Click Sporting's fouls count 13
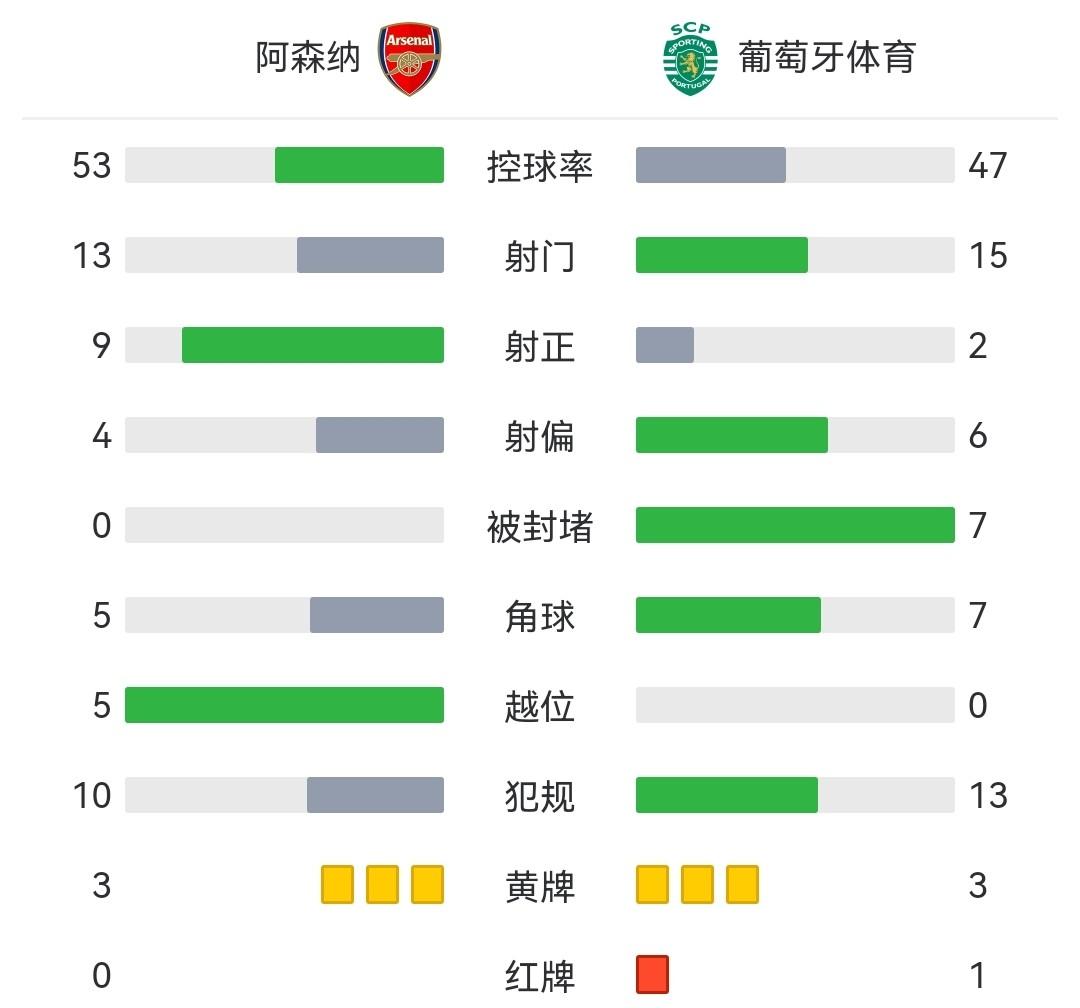Viewport: 1080px width, 1008px height. click(987, 796)
